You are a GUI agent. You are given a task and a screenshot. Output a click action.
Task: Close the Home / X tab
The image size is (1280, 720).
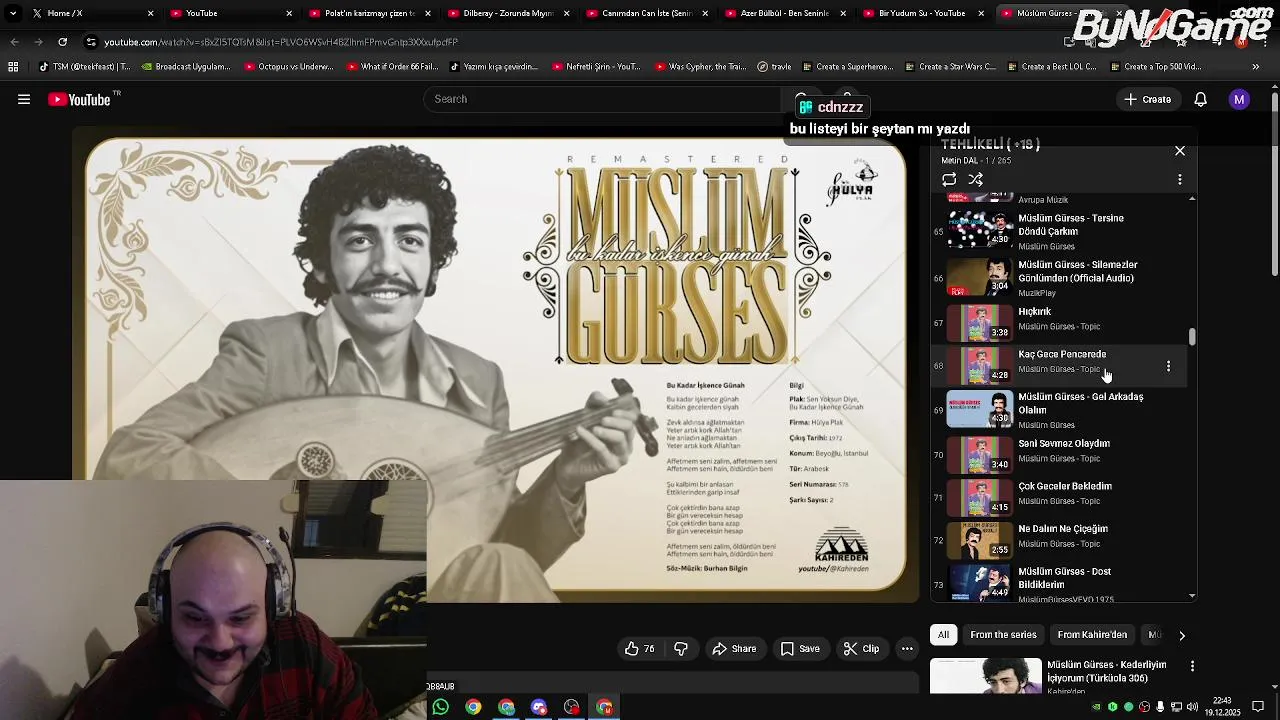151,13
